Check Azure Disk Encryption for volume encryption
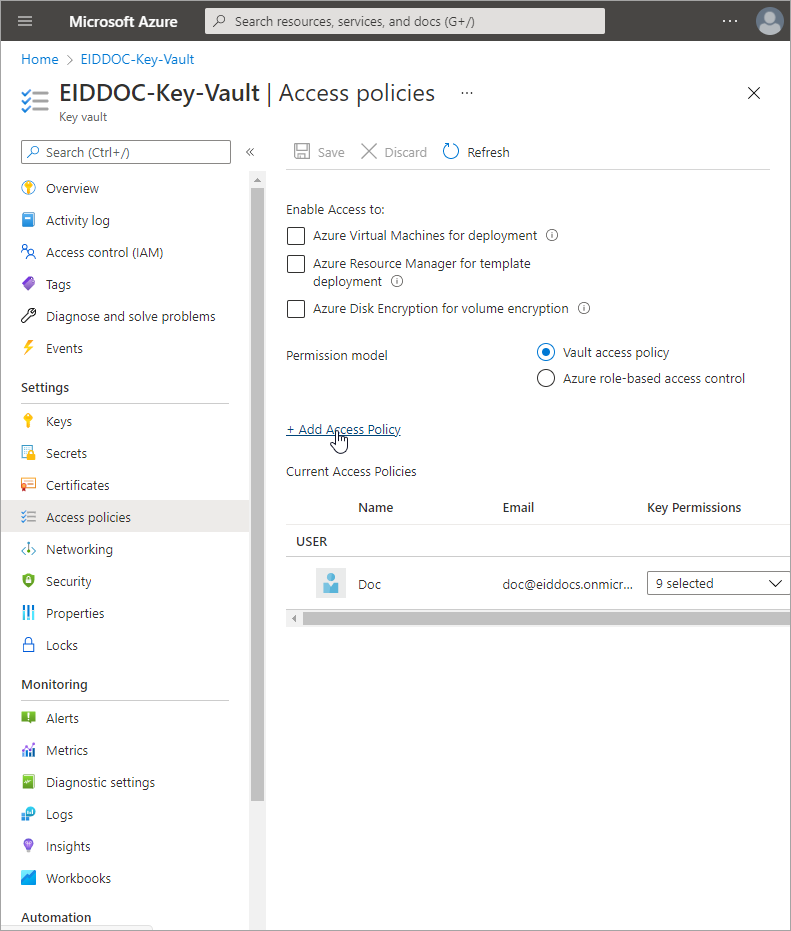Screen dimensions: 791x931 pyautogui.click(x=296, y=309)
